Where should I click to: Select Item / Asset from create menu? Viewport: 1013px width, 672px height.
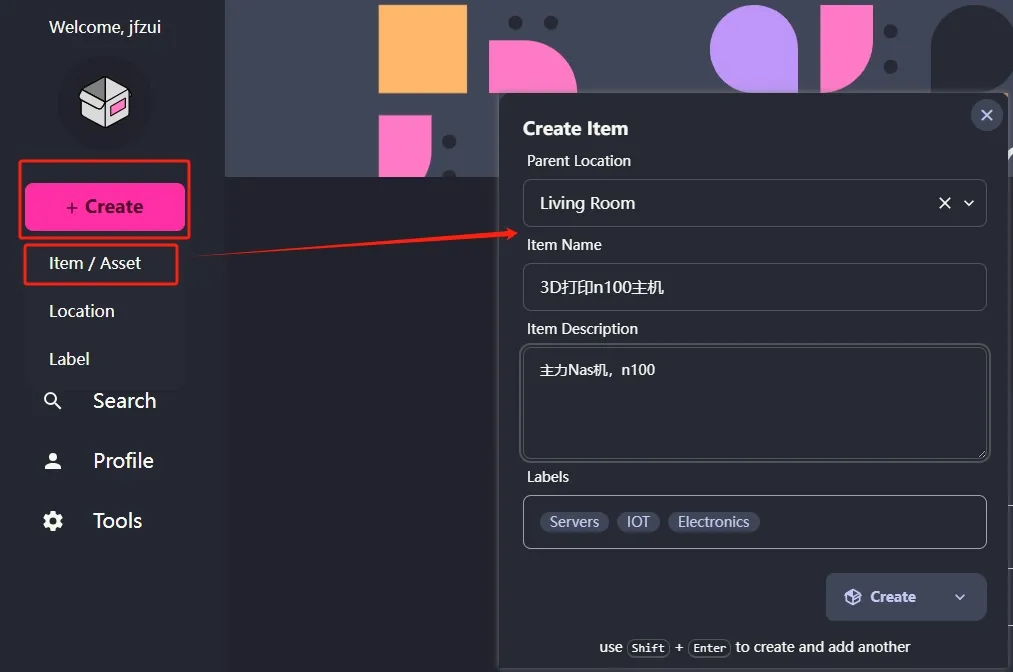(x=95, y=263)
